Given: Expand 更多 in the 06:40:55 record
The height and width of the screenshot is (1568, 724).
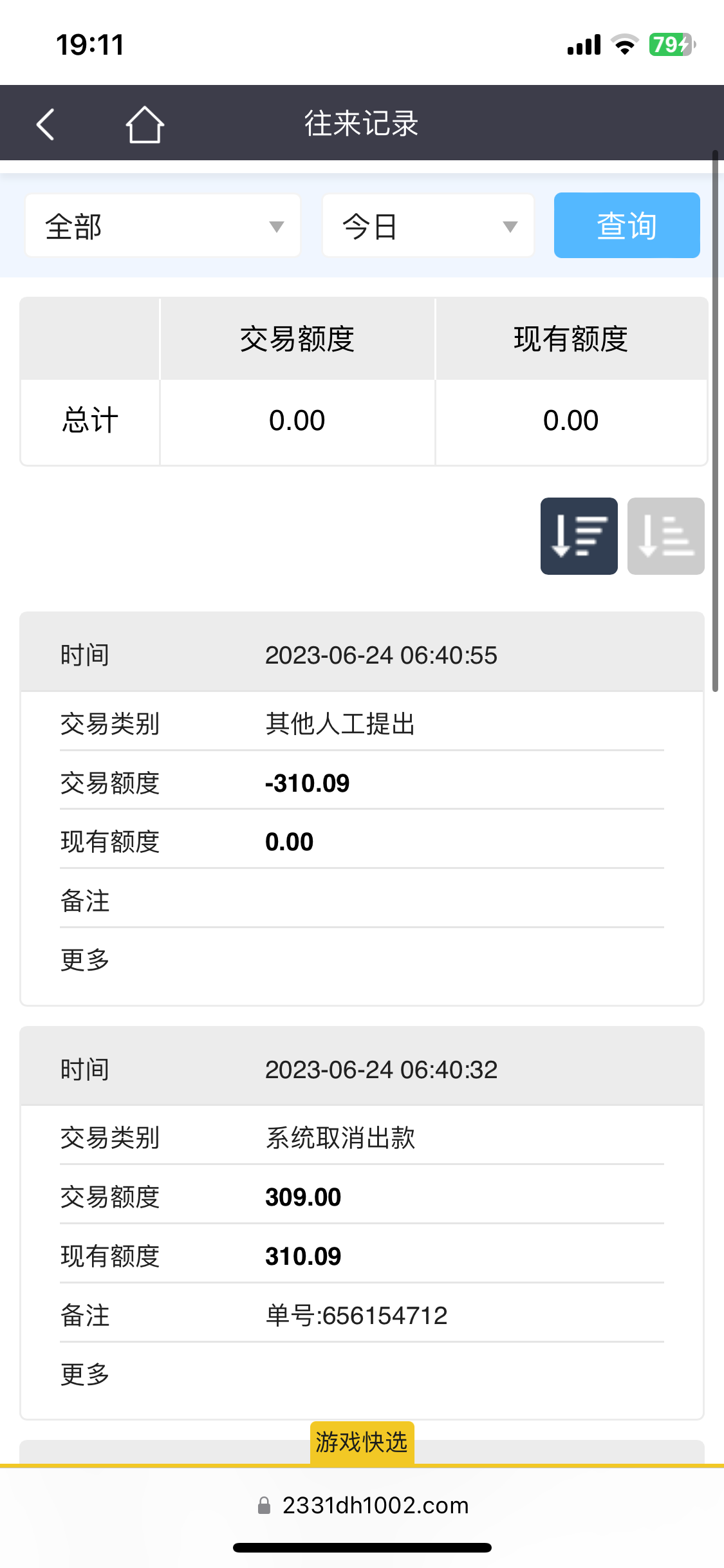Looking at the screenshot, I should [85, 960].
